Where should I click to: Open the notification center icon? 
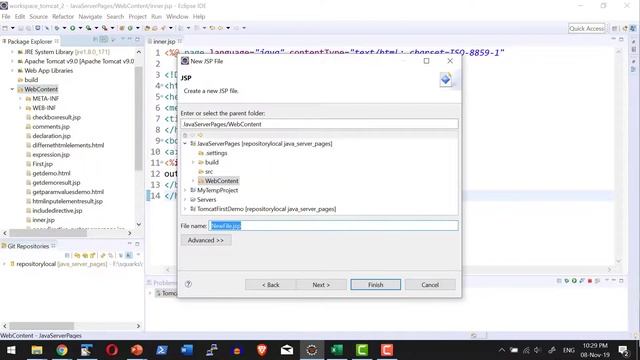click(623, 350)
